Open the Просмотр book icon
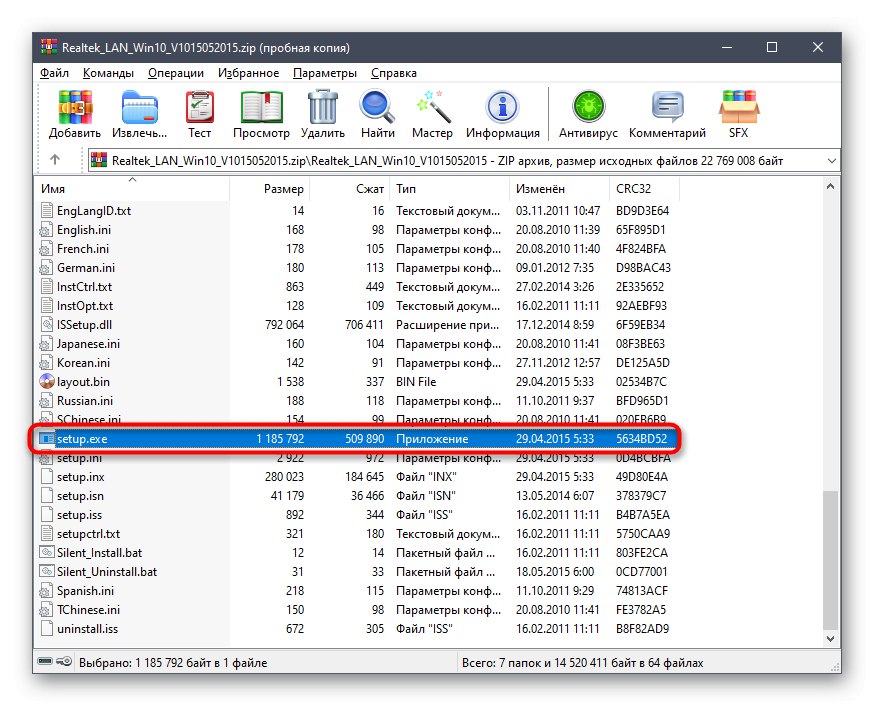The width and height of the screenshot is (874, 706). [x=261, y=107]
